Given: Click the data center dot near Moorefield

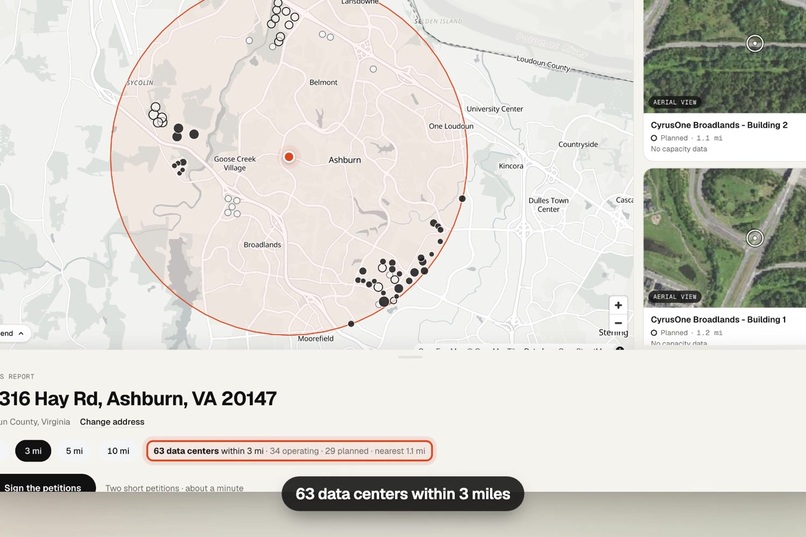Looking at the screenshot, I should click(351, 324).
